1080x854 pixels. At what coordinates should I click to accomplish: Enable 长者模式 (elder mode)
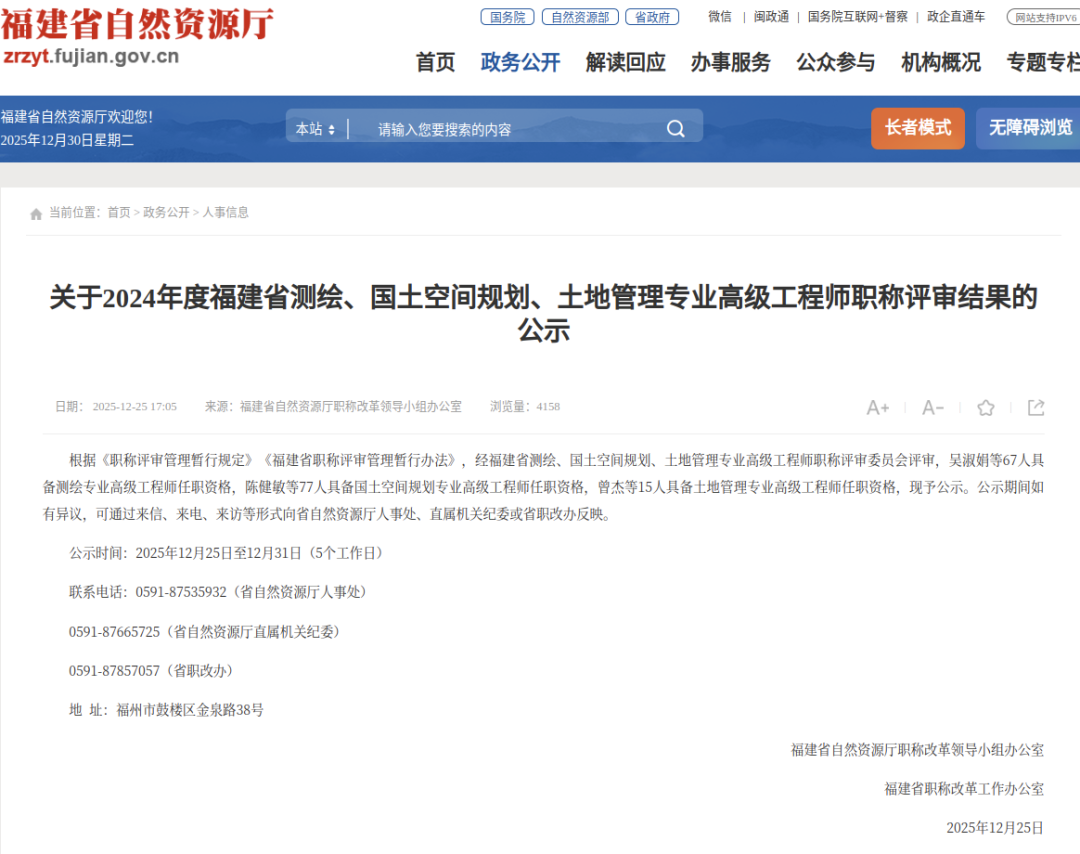pos(917,128)
